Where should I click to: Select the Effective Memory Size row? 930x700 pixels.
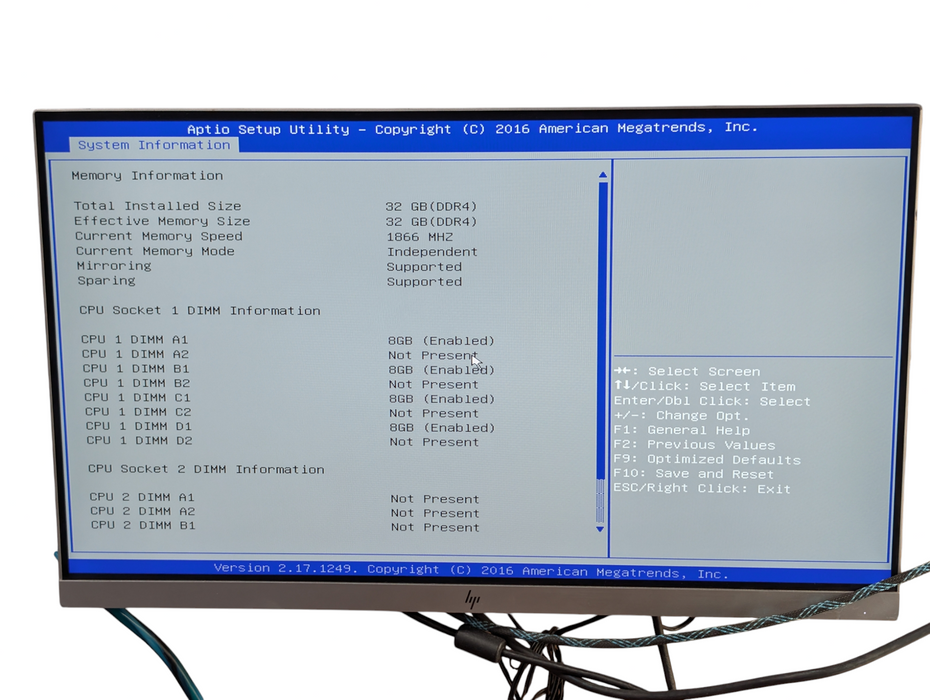pos(276,221)
